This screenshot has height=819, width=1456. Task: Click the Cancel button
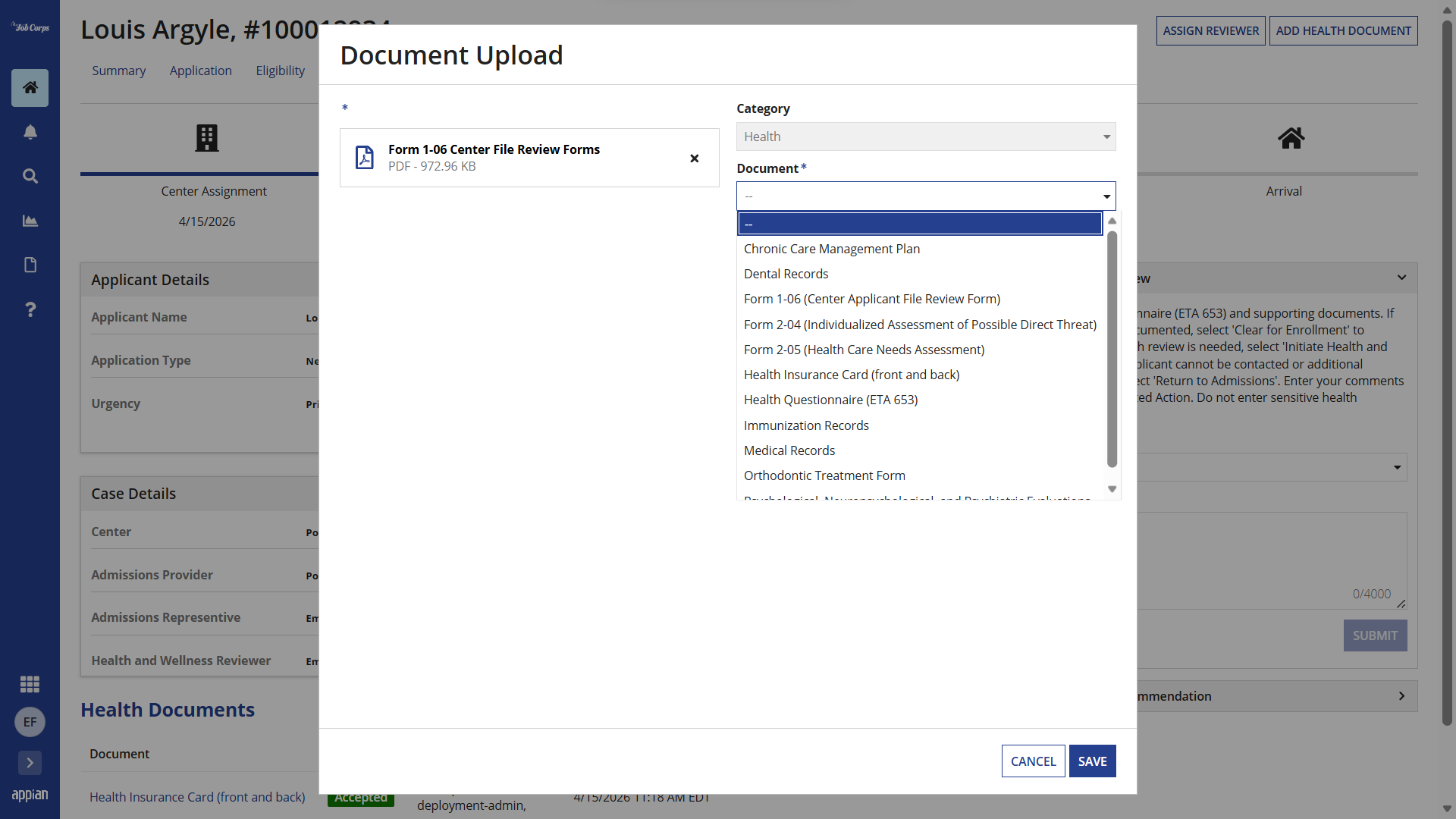click(1033, 761)
